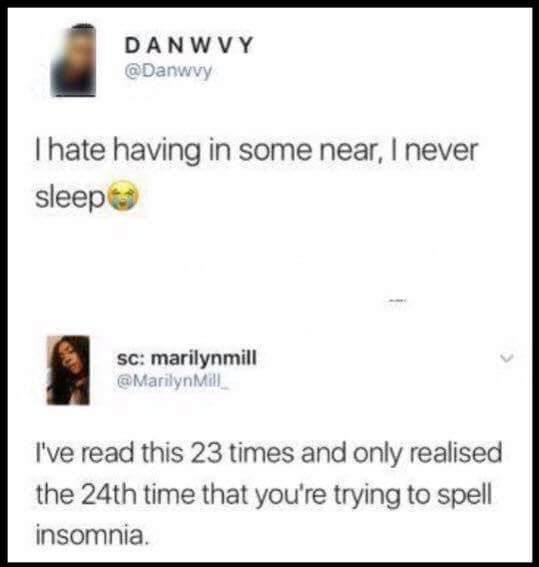Click "24th" in the reply tweet

click(110, 495)
